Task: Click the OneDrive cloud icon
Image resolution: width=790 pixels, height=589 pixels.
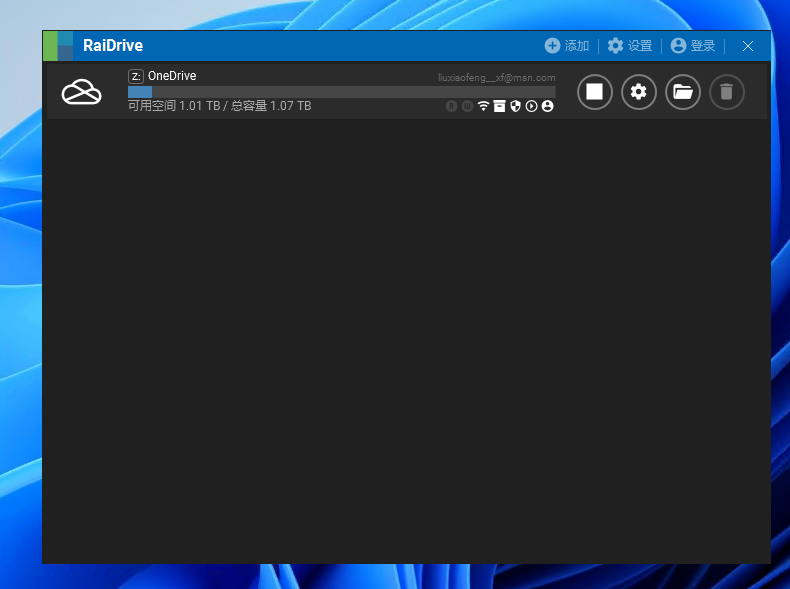Action: click(x=82, y=93)
